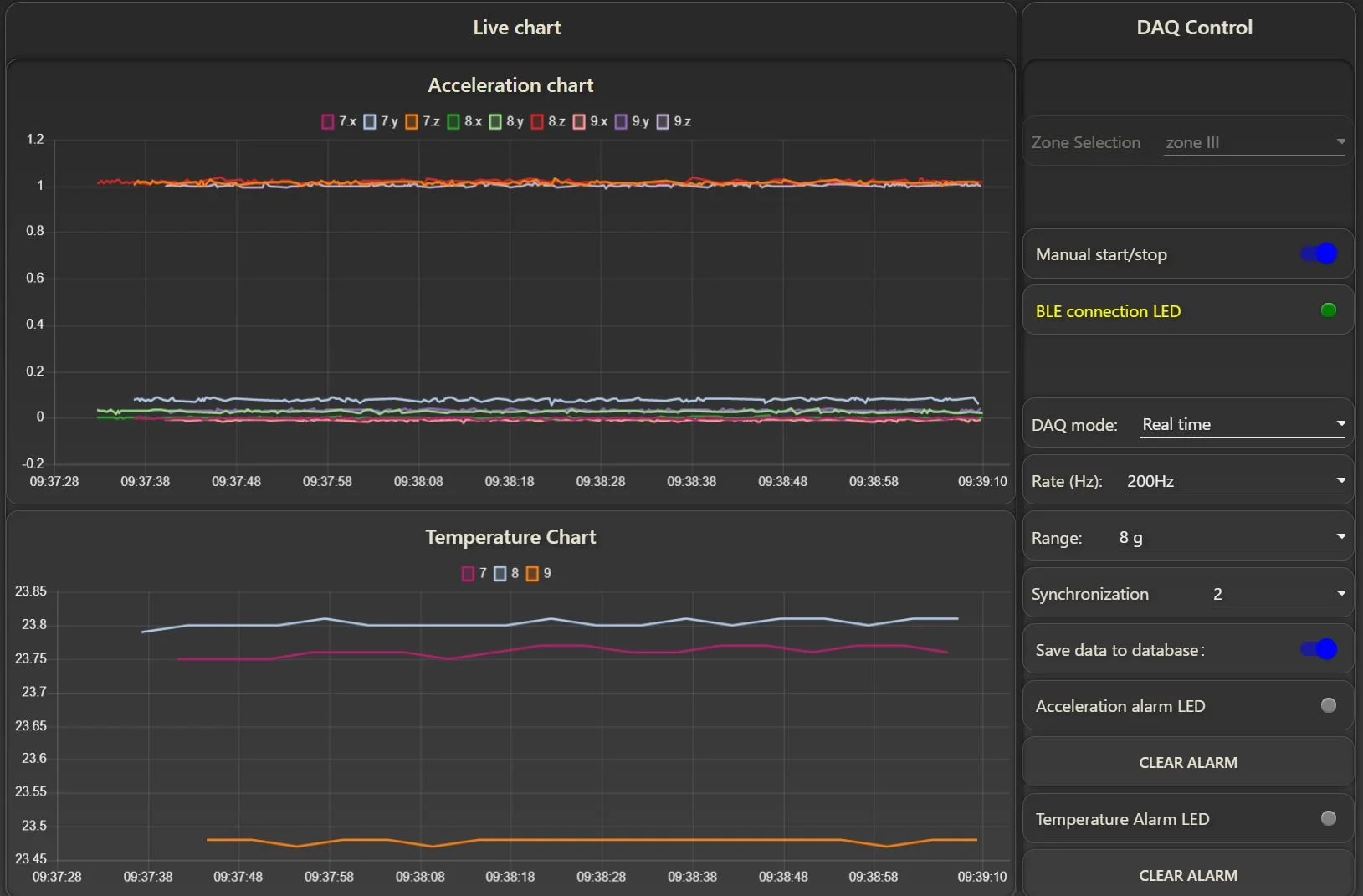
Task: Click the Temperature Alarm LED label
Action: pos(1122,819)
